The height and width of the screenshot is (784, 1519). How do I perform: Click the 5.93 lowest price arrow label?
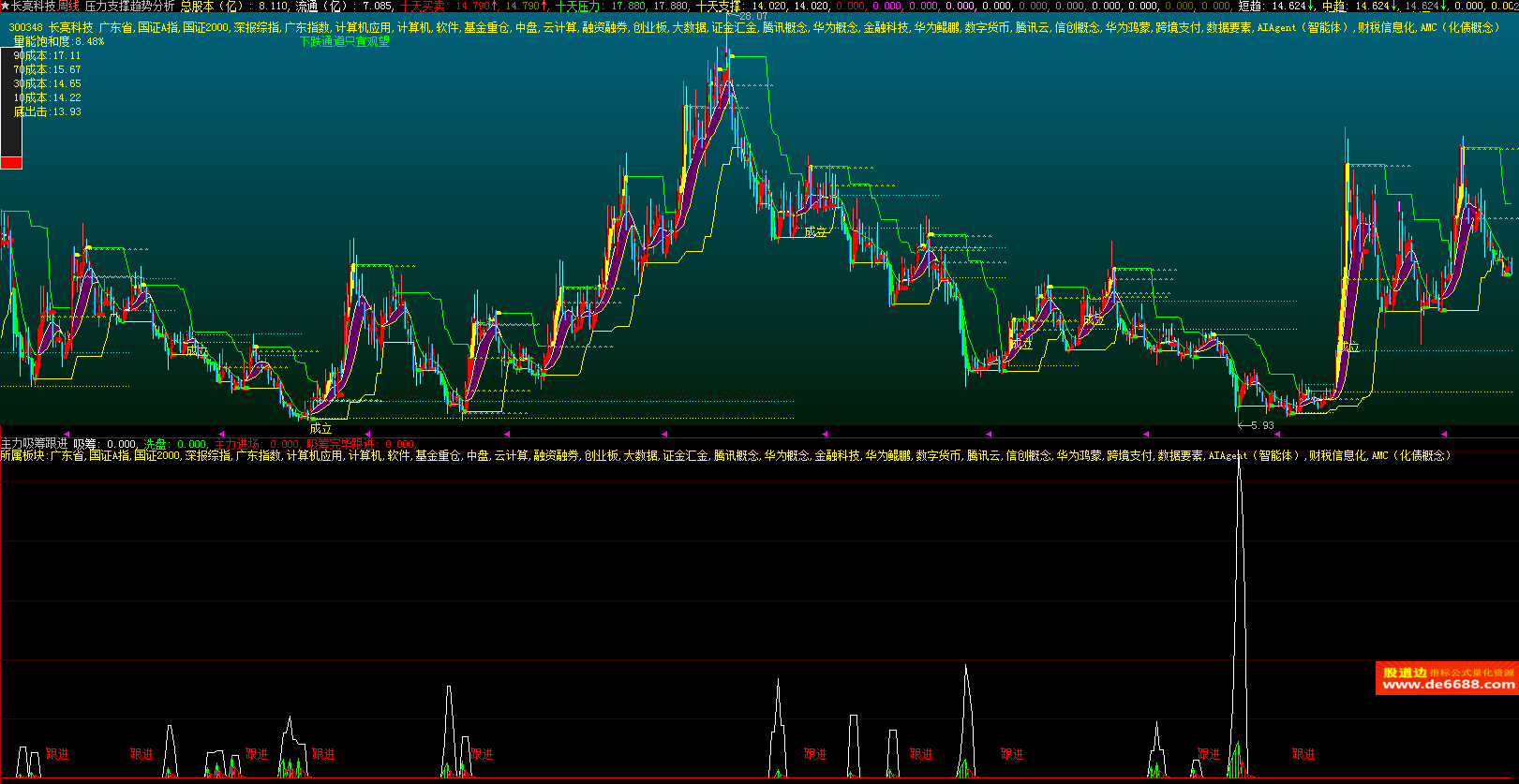[1260, 425]
